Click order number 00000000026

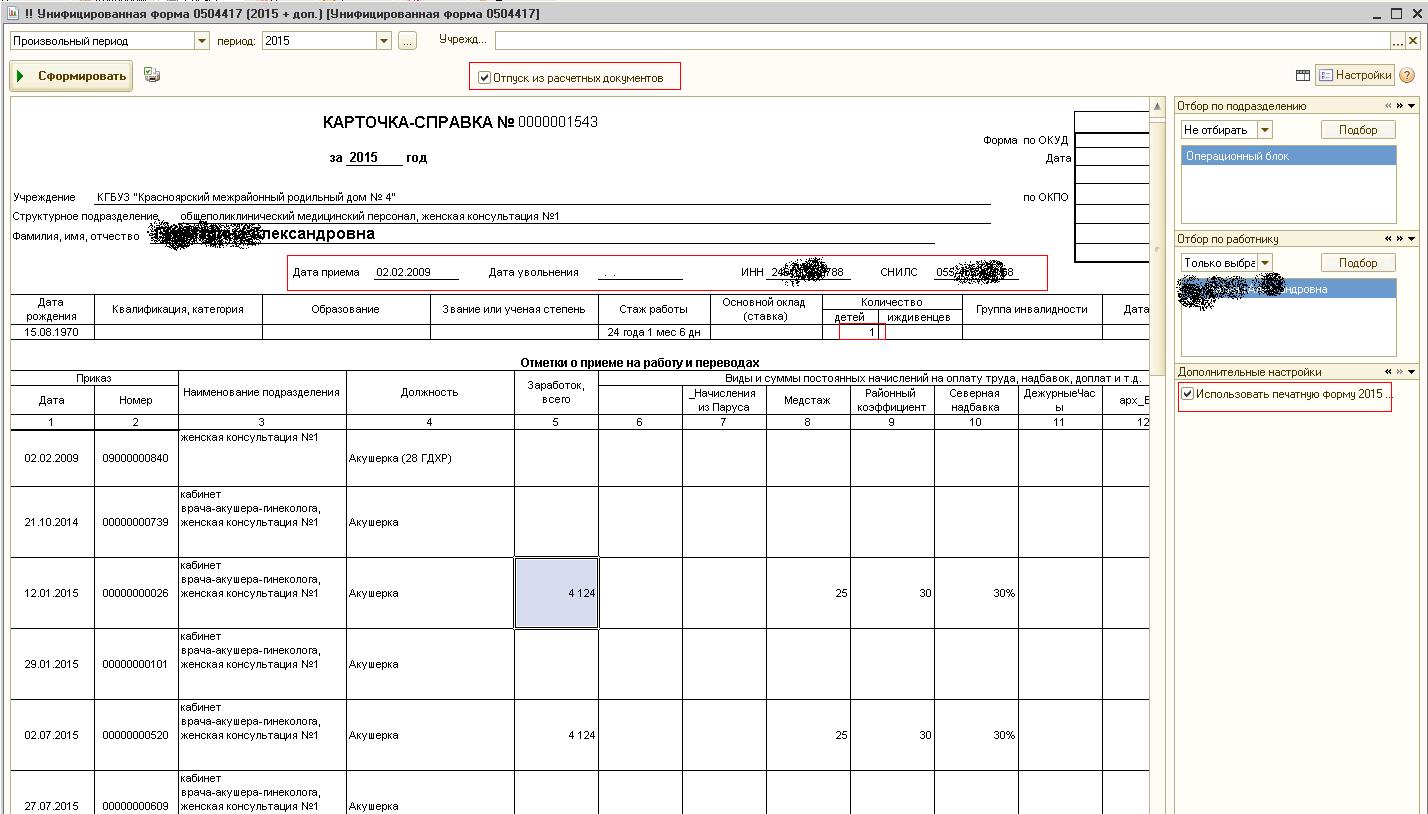click(136, 593)
